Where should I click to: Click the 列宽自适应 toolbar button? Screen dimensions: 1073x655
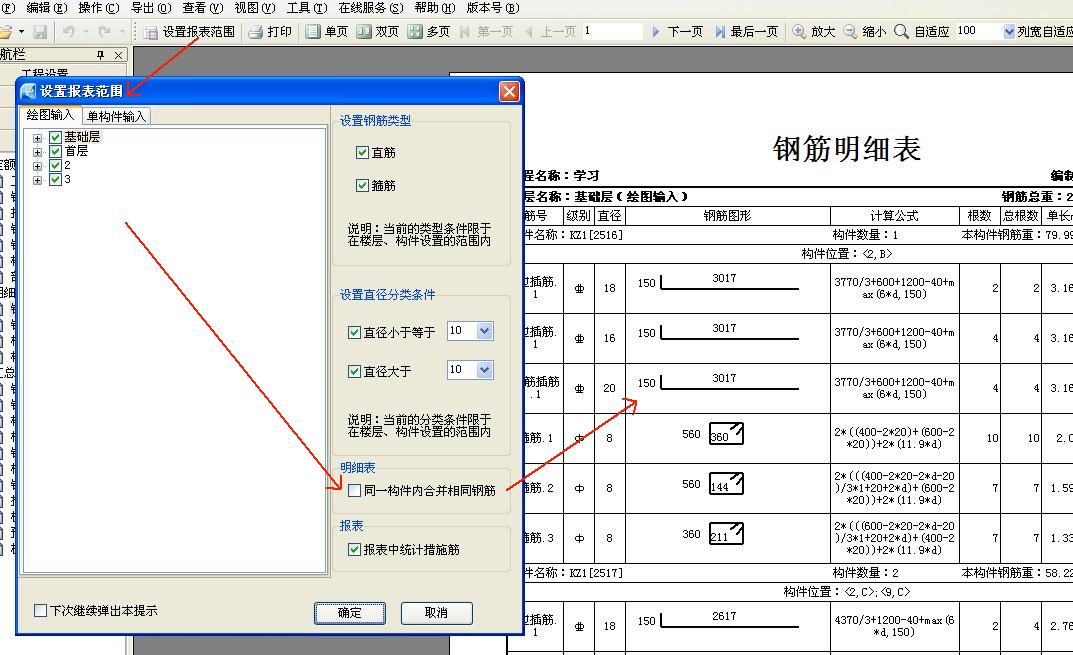(x=1044, y=31)
